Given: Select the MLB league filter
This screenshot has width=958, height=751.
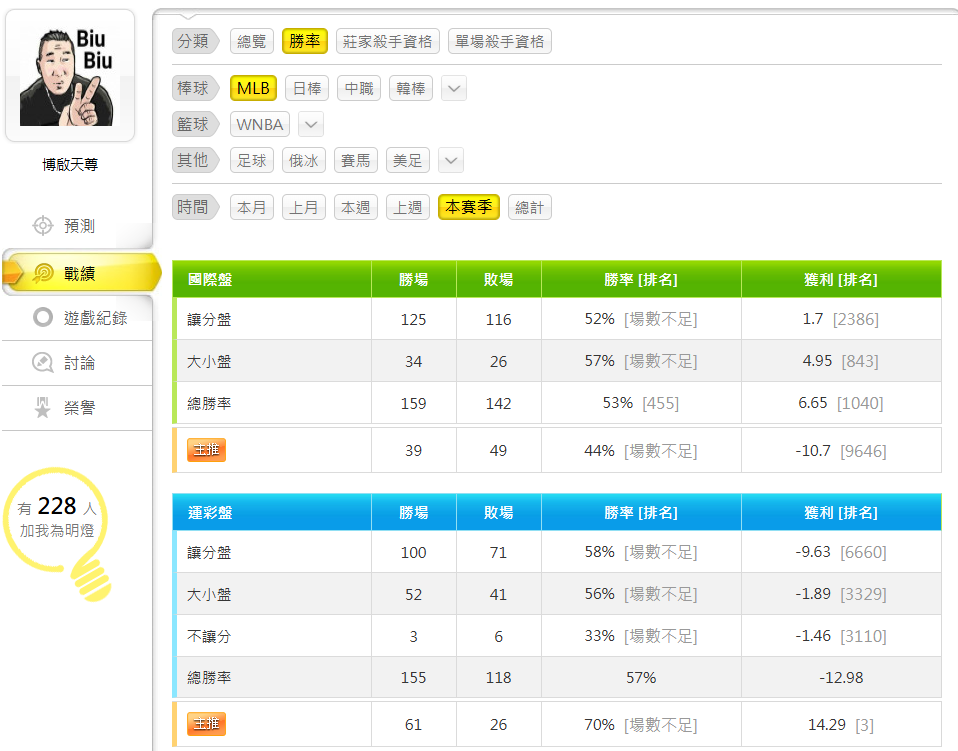Looking at the screenshot, I should tap(253, 88).
